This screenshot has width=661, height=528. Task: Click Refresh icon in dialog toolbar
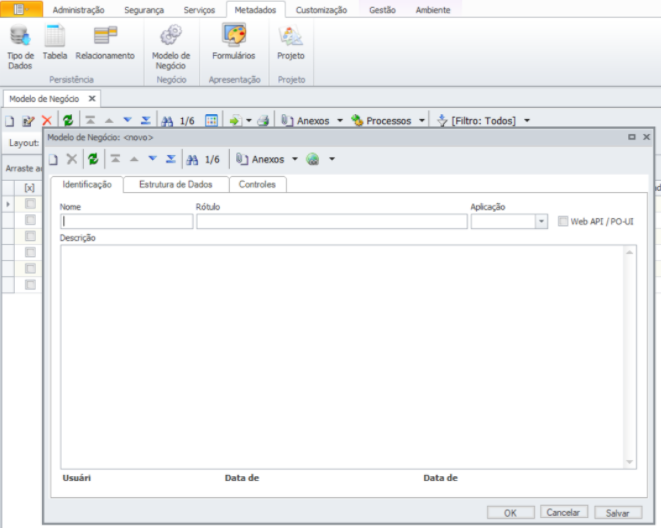click(93, 159)
